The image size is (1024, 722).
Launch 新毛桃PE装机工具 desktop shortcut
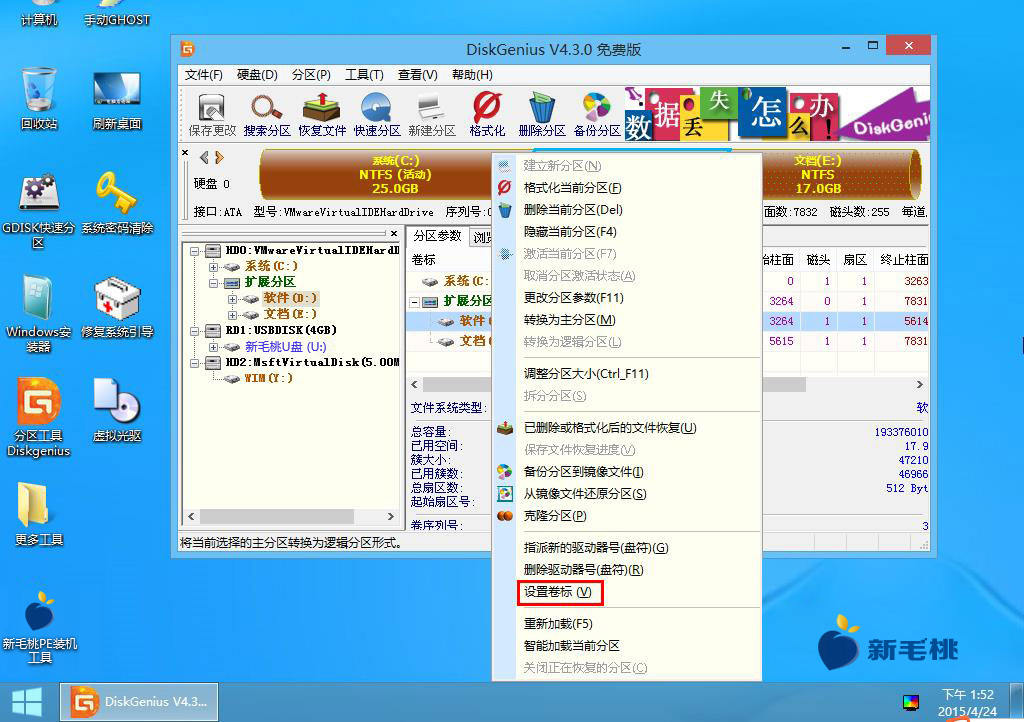(40, 627)
